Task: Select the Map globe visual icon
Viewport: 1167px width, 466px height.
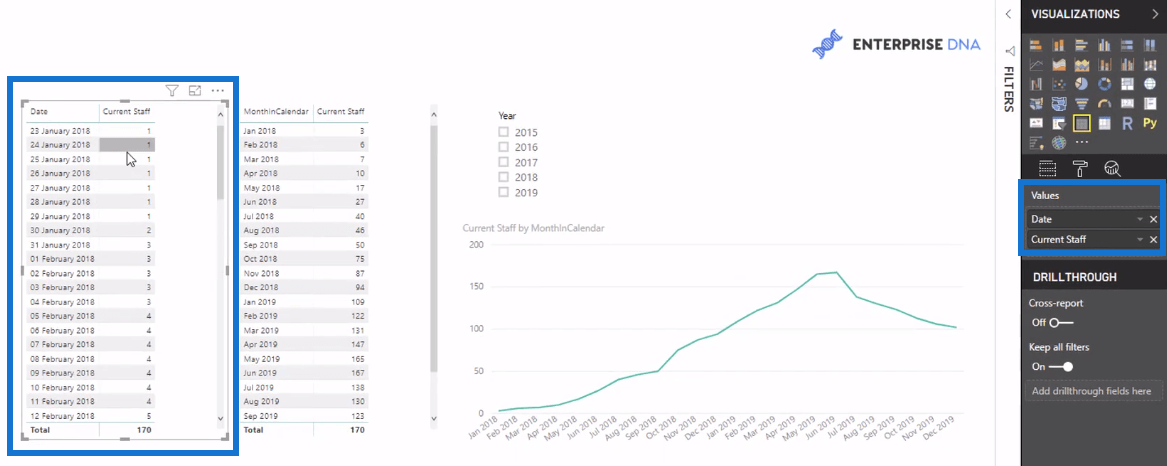Action: click(x=1151, y=84)
